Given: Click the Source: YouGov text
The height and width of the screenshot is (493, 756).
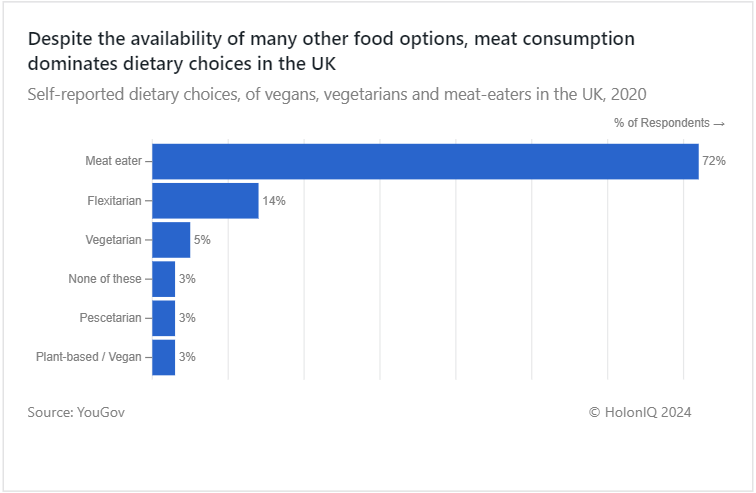Looking at the screenshot, I should click(76, 413).
